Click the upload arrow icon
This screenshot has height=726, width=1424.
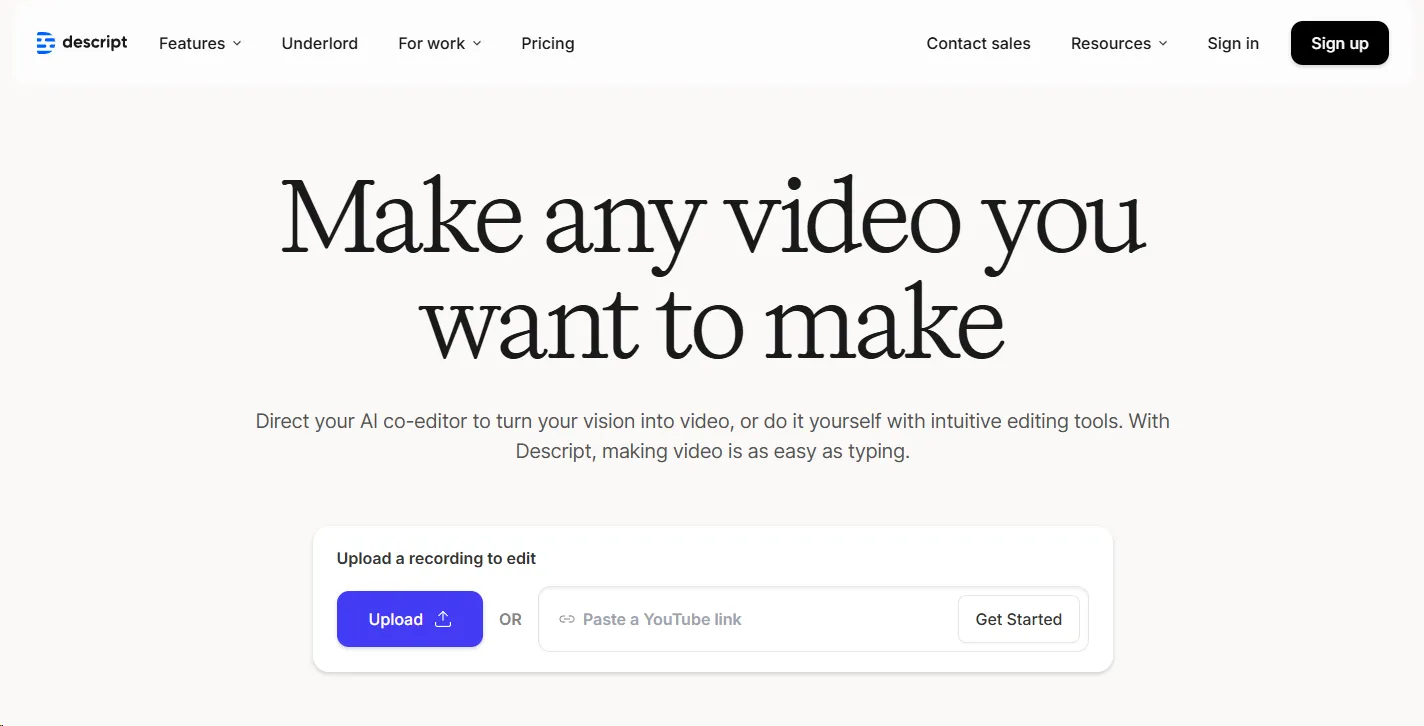(x=443, y=619)
